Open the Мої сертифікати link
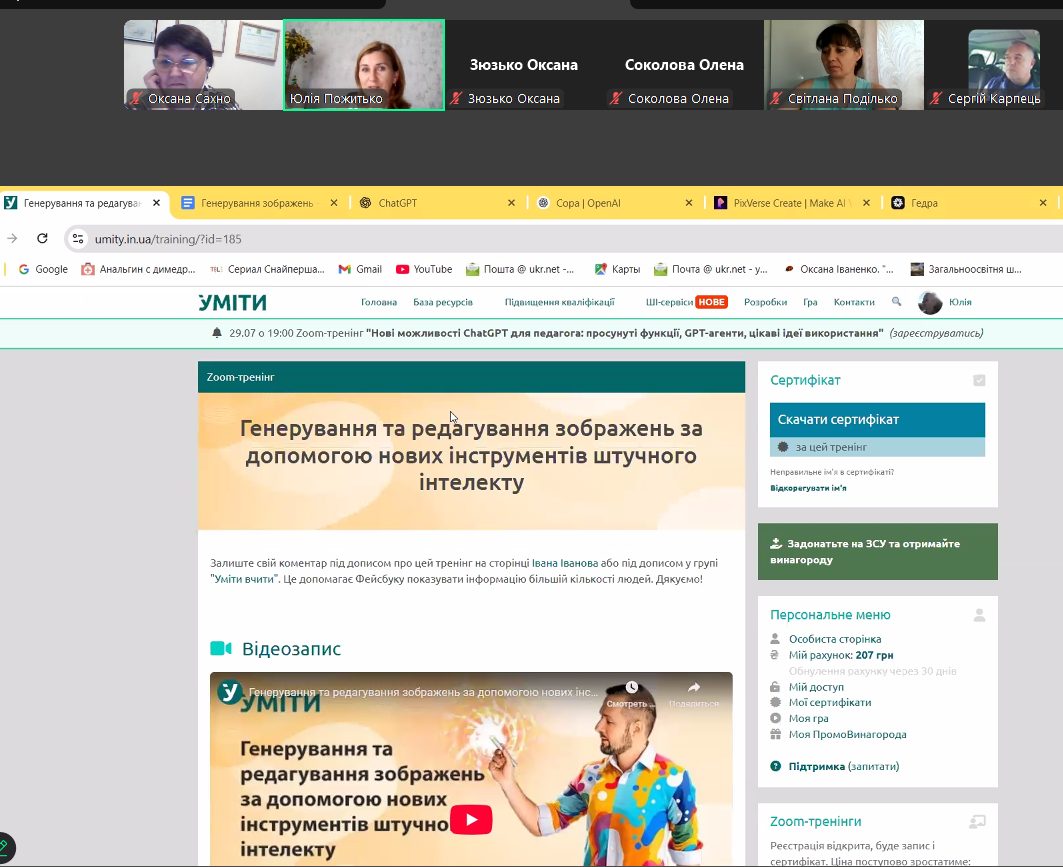Viewport: 1063px width, 867px height. click(829, 703)
